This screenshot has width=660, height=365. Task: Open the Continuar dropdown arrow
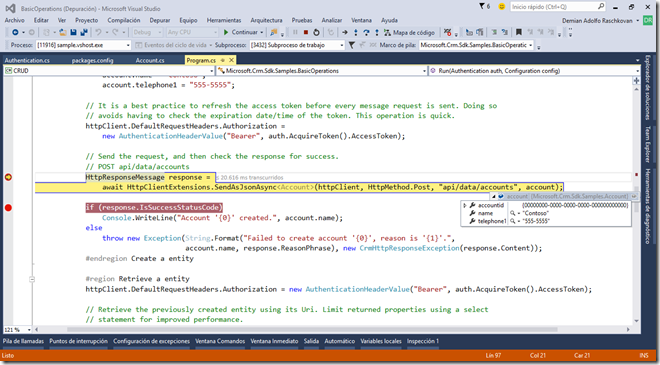coord(261,32)
